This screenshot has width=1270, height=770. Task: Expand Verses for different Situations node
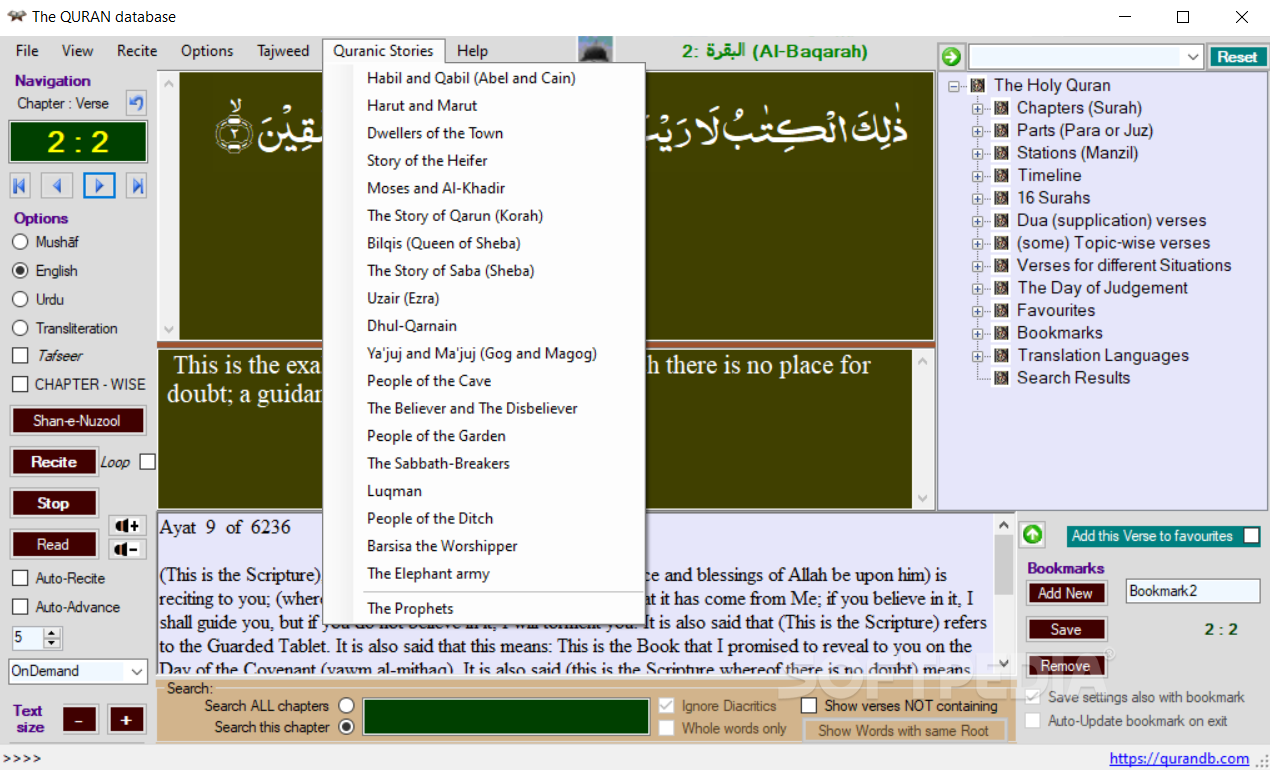coord(978,266)
